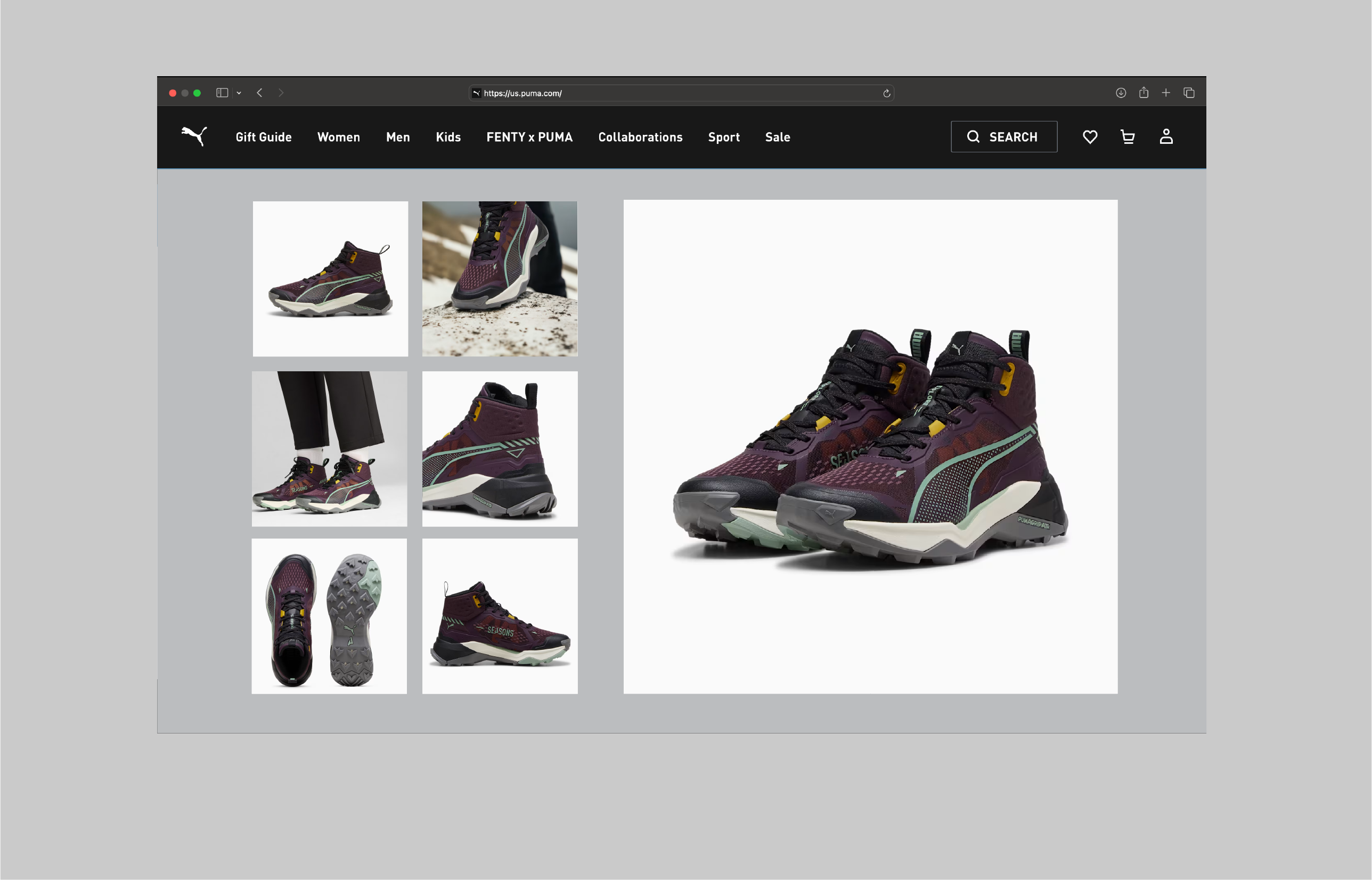Screen dimensions: 1372x880
Task: Select the single shoe side-view thumbnail
Action: [x=331, y=279]
